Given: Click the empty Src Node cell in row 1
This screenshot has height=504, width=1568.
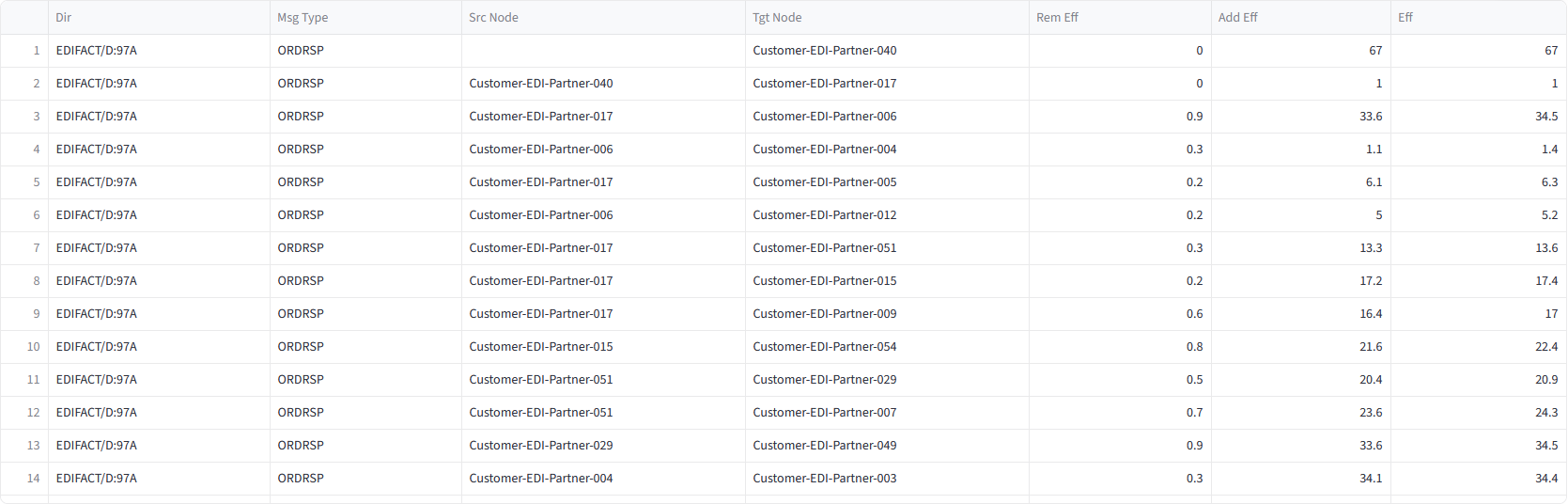Looking at the screenshot, I should click(x=602, y=51).
